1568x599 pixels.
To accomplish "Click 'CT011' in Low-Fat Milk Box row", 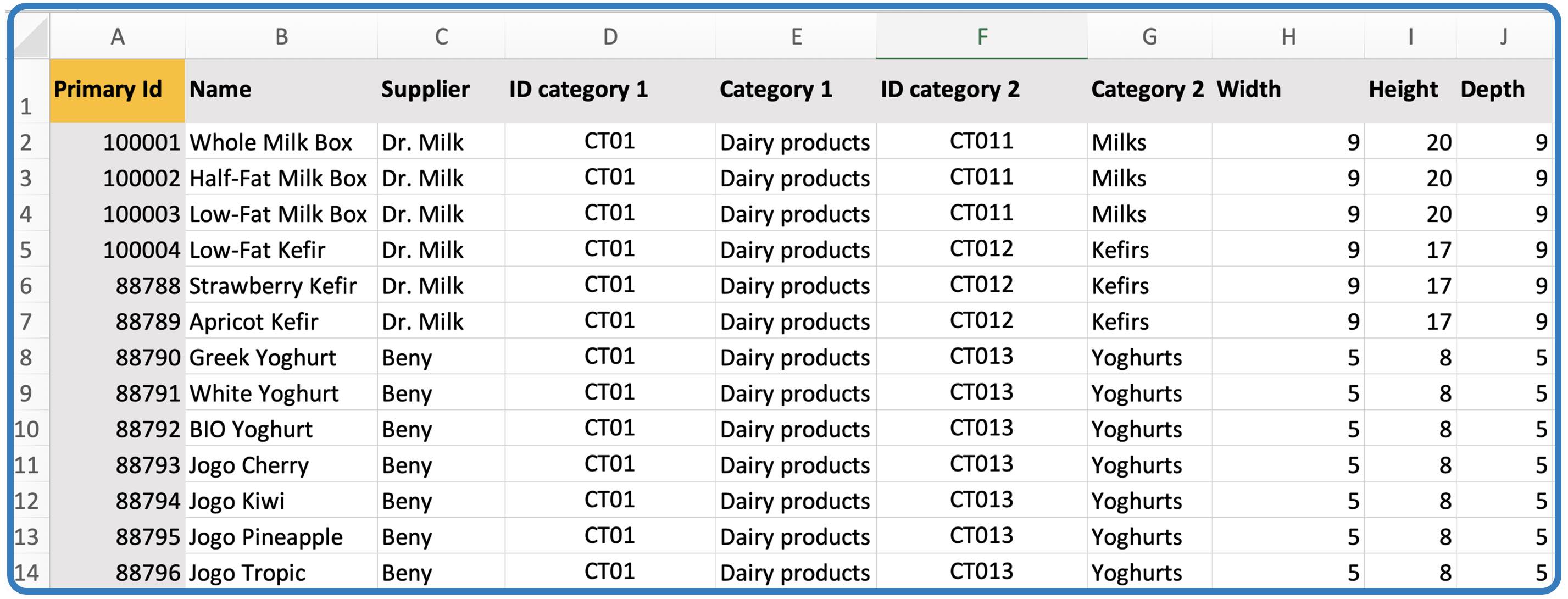I will coord(982,213).
